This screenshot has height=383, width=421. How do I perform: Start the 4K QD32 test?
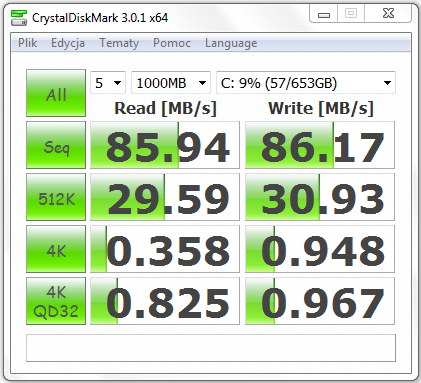(56, 301)
